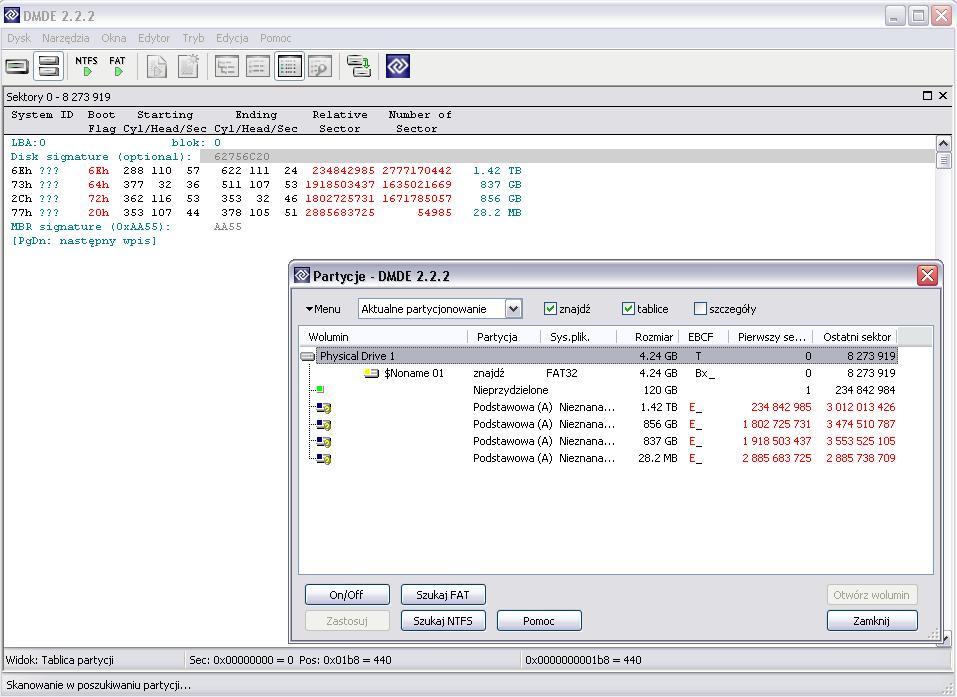Image resolution: width=957 pixels, height=697 pixels.
Task: Click the On/Off button
Action: point(346,594)
